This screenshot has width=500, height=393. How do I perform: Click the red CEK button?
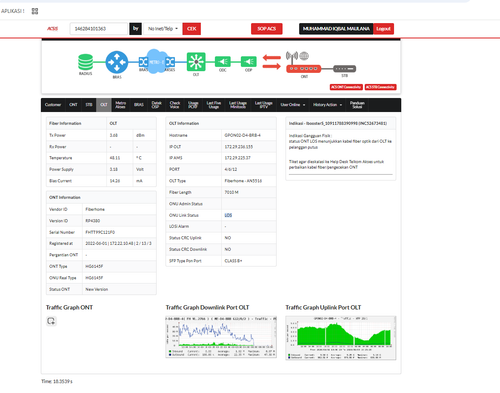coord(192,29)
